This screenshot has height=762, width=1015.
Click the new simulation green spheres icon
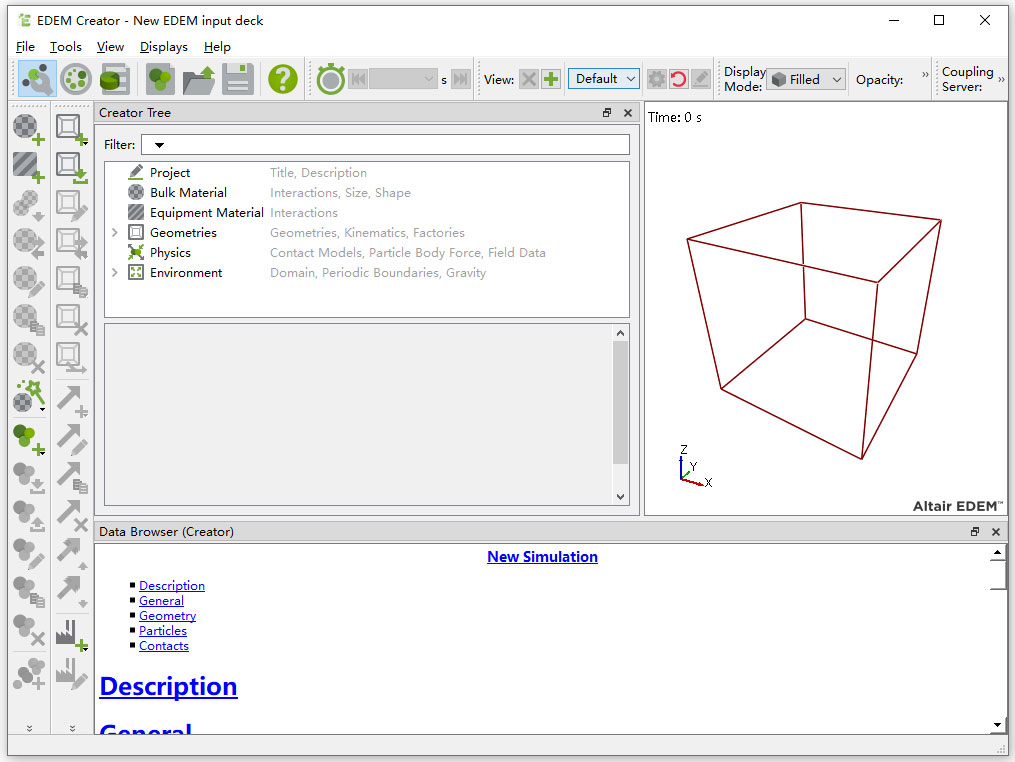160,79
